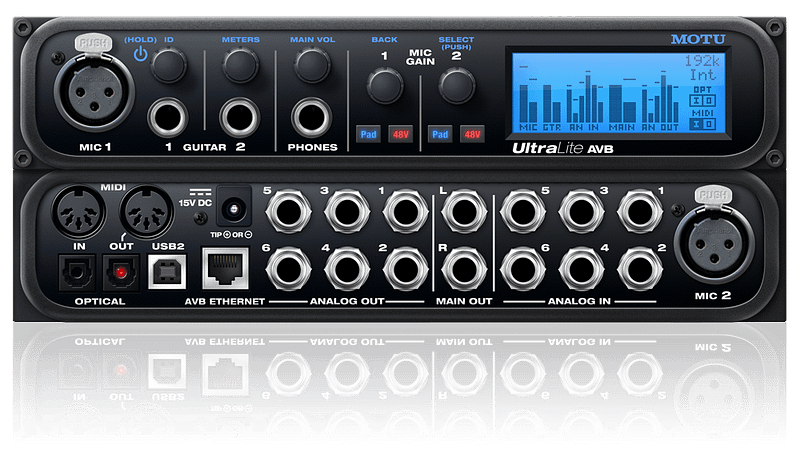
Task: Click the Guitar 1 input jack
Action: tap(169, 117)
